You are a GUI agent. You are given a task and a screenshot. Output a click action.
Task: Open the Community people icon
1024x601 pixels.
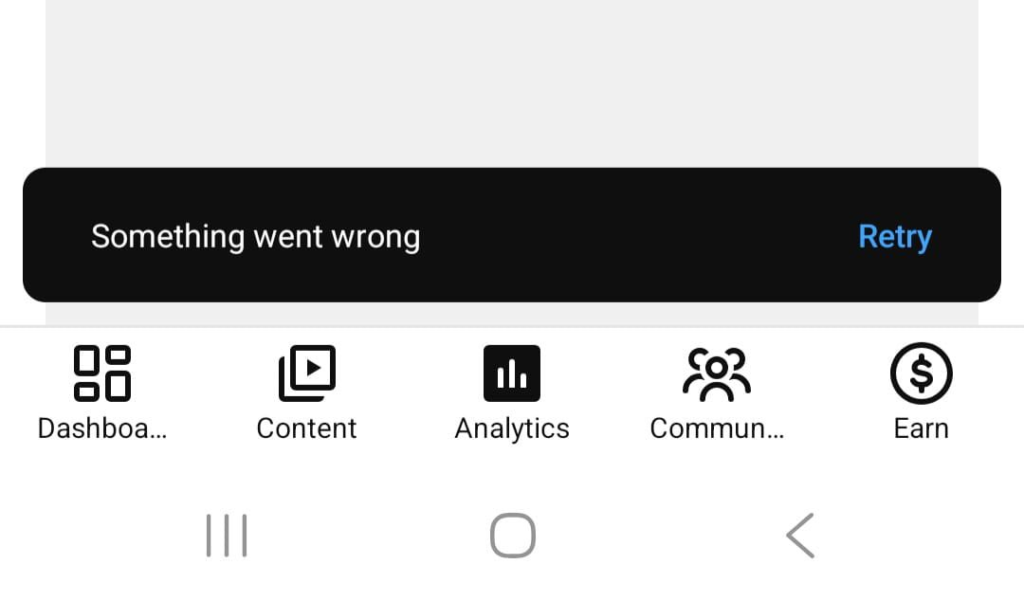point(716,373)
